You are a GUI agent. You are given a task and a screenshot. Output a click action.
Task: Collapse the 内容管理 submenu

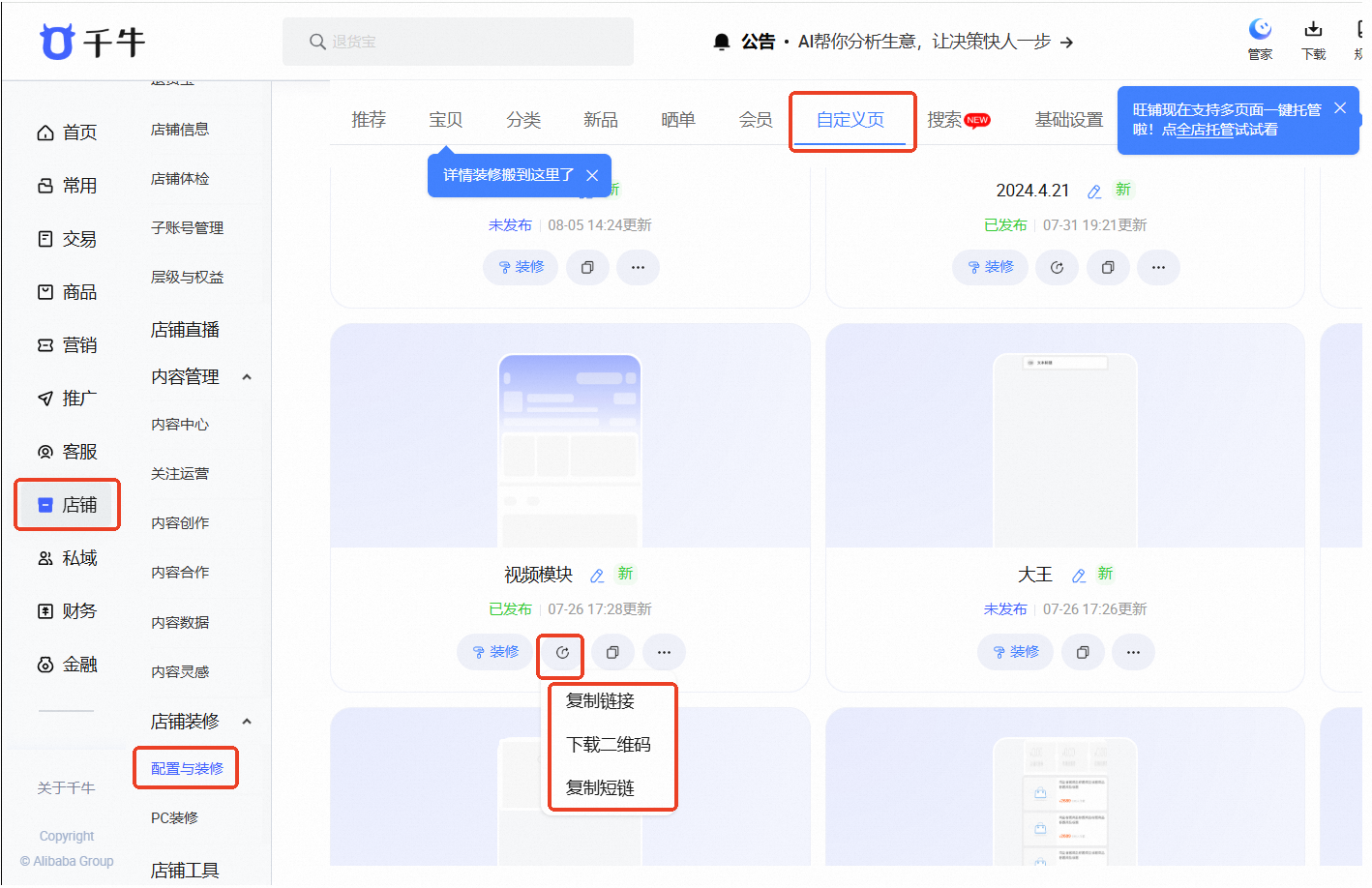[x=247, y=377]
